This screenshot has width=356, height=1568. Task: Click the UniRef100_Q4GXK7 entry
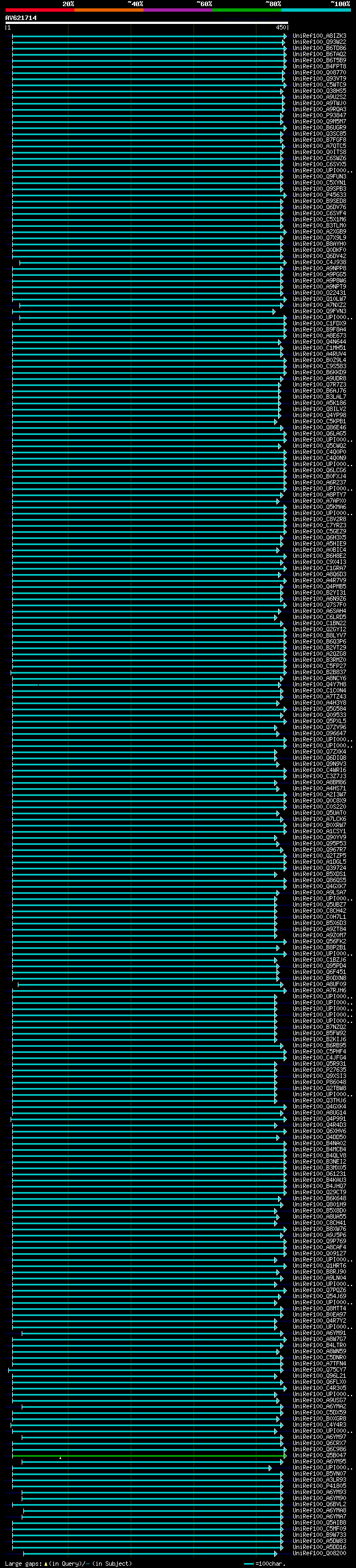[x=319, y=886]
